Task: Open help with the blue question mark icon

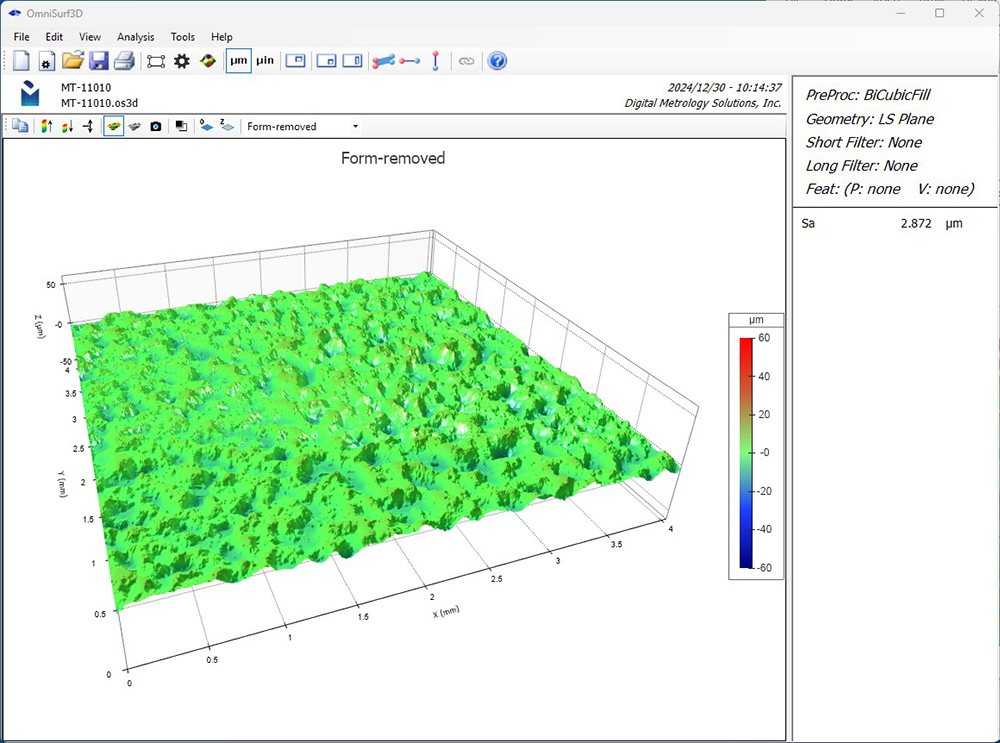Action: [x=497, y=61]
